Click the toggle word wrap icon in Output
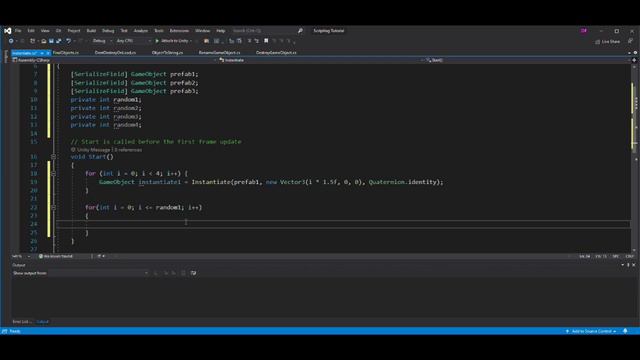The image size is (640, 360). 193,273
